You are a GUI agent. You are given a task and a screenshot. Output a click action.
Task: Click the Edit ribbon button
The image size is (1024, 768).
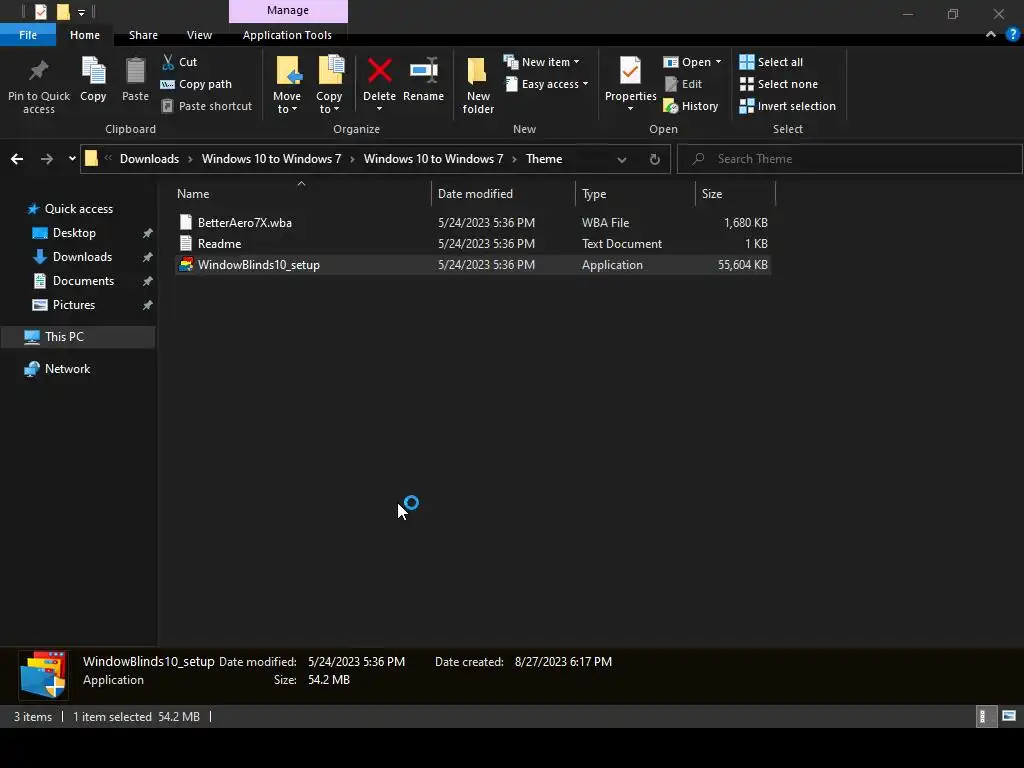683,84
